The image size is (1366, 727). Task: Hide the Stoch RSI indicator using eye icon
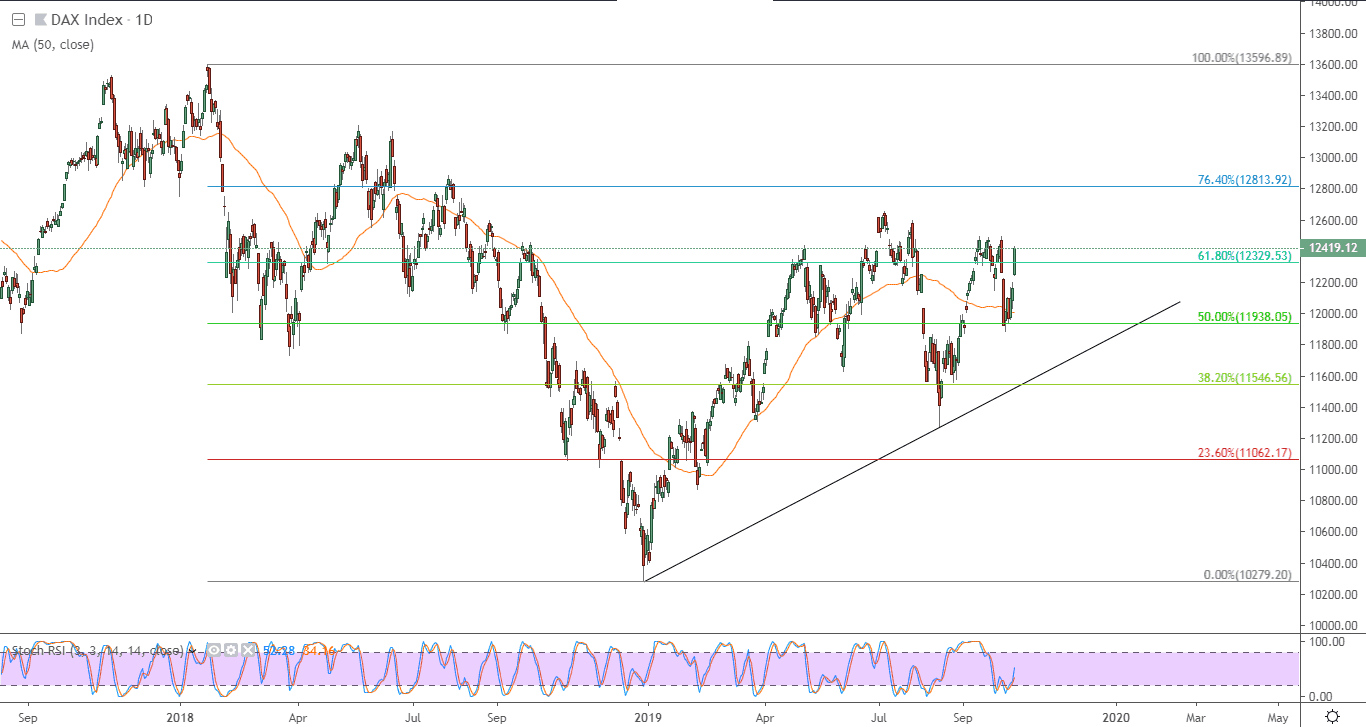pos(213,651)
